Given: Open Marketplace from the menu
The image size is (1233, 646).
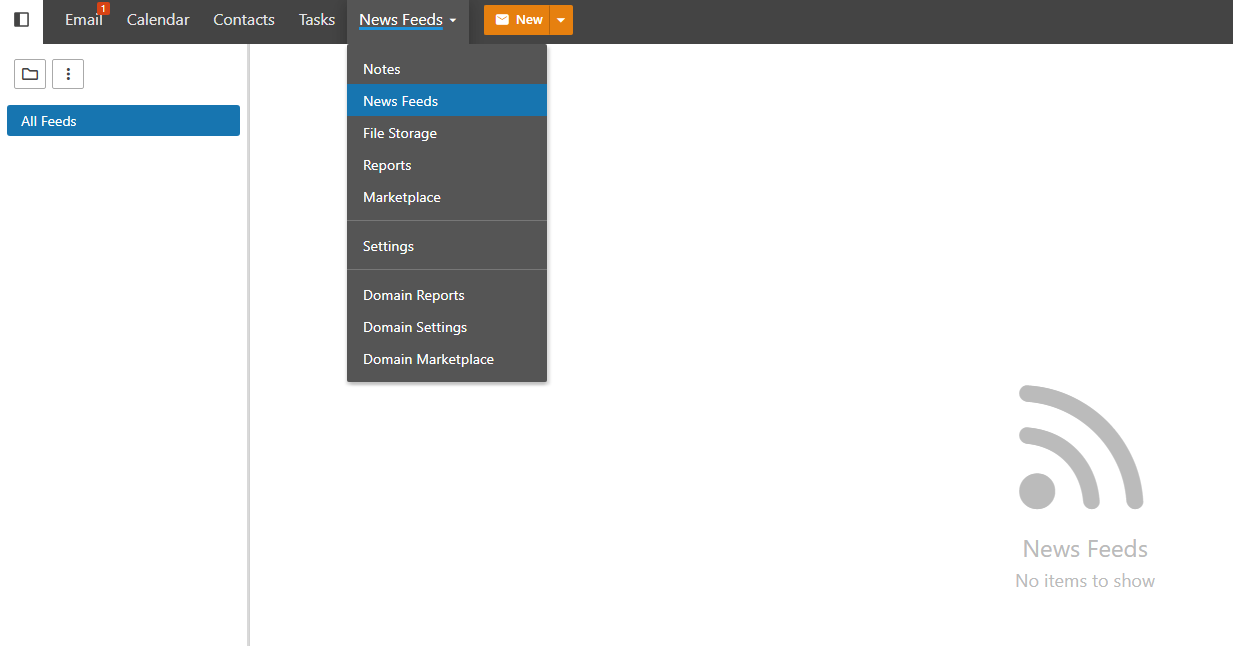Looking at the screenshot, I should (402, 197).
